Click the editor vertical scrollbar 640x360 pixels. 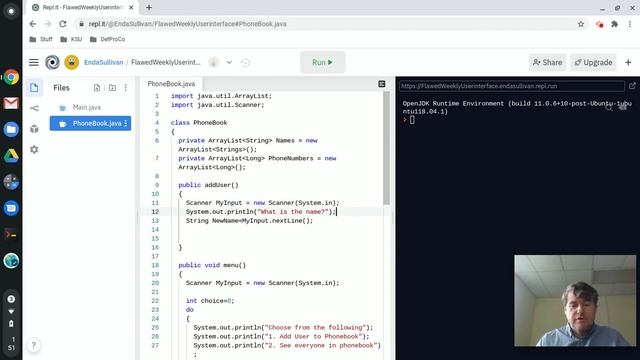pos(386,148)
